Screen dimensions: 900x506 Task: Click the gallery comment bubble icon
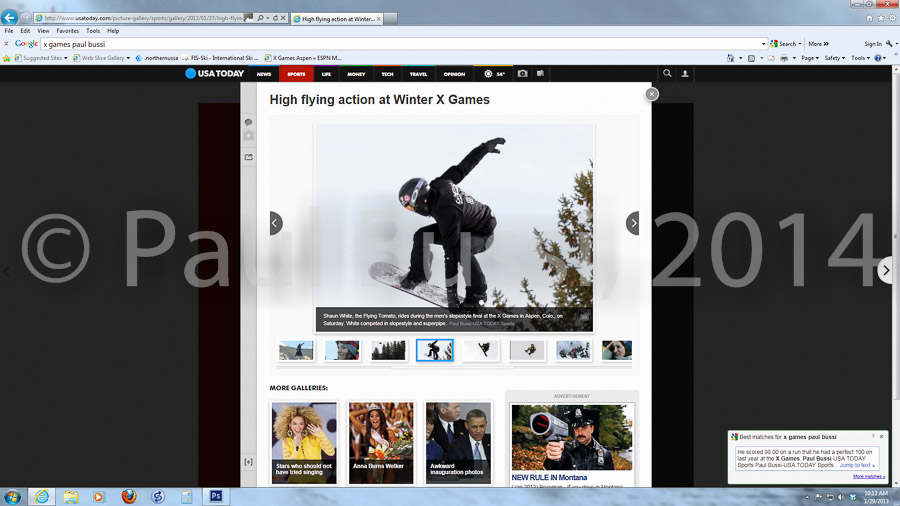(249, 122)
